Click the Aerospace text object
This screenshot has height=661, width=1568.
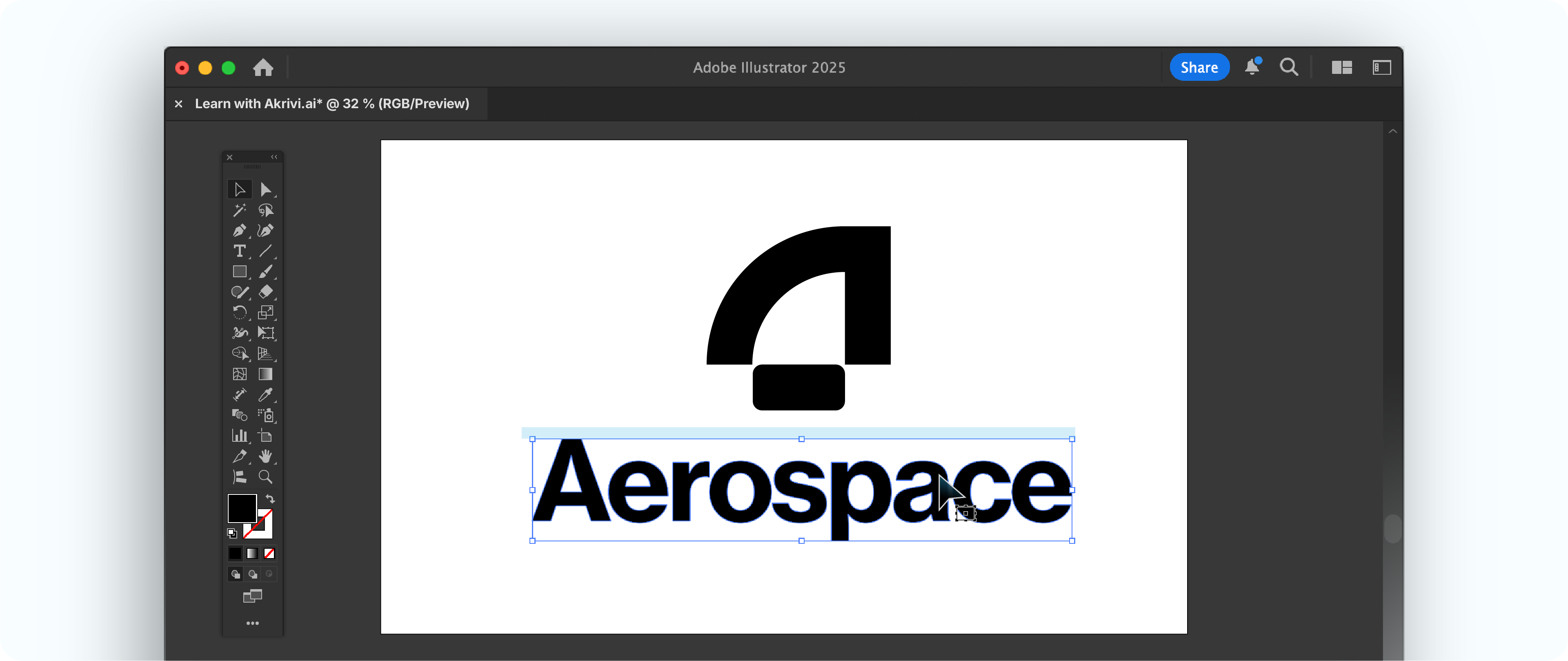802,490
